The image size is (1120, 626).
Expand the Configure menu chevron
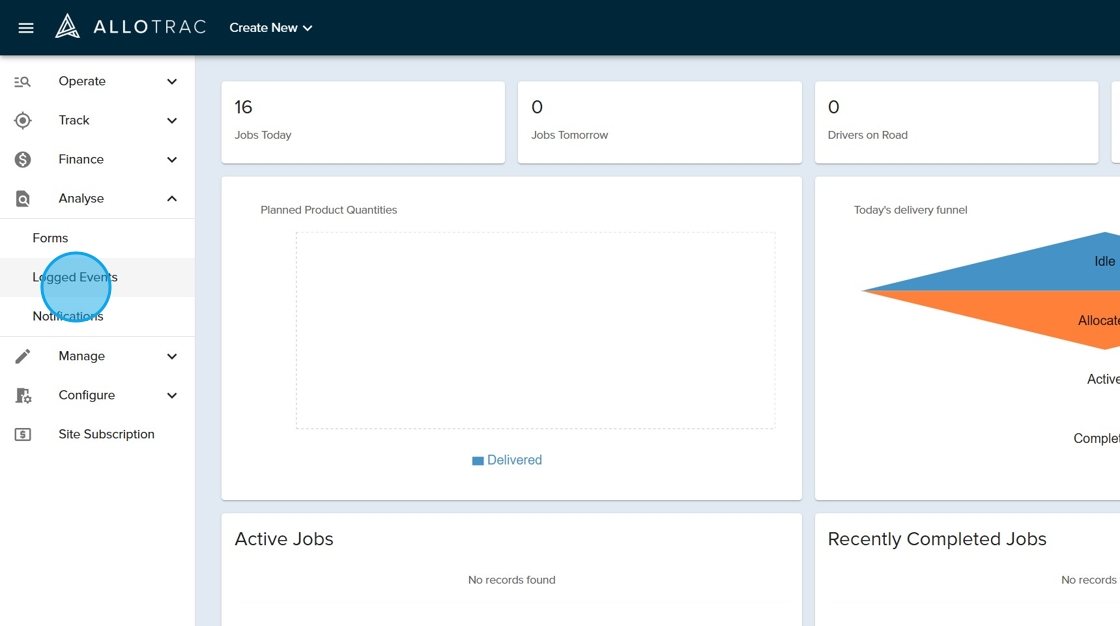[x=172, y=396]
